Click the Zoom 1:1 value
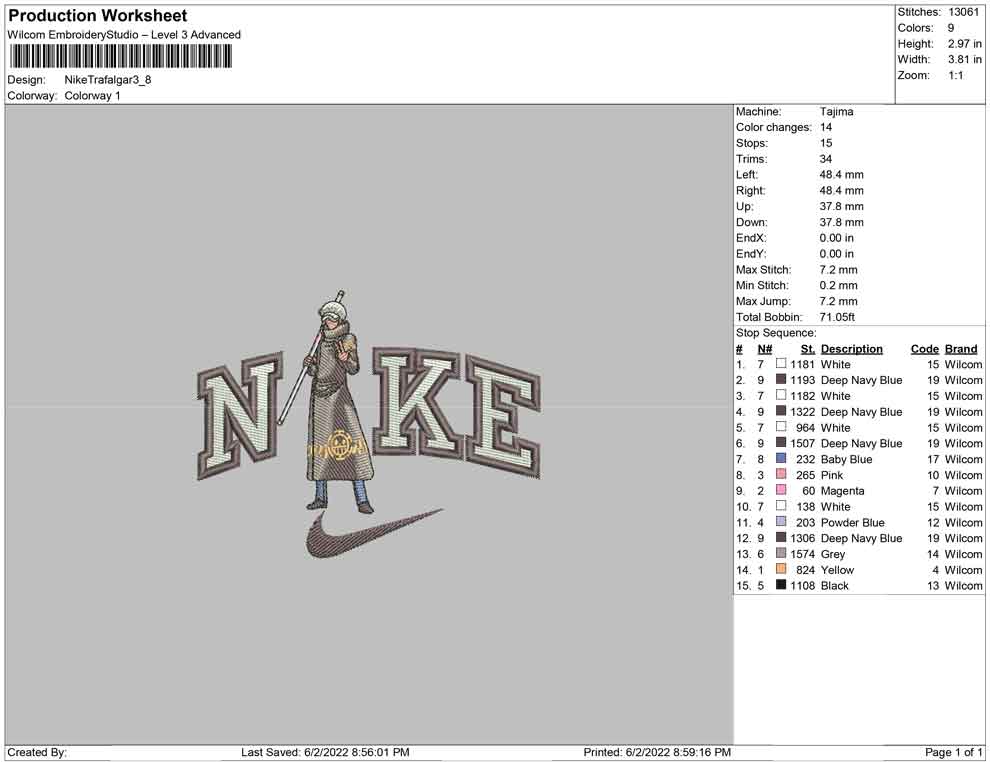This screenshot has height=762, width=990. point(955,76)
